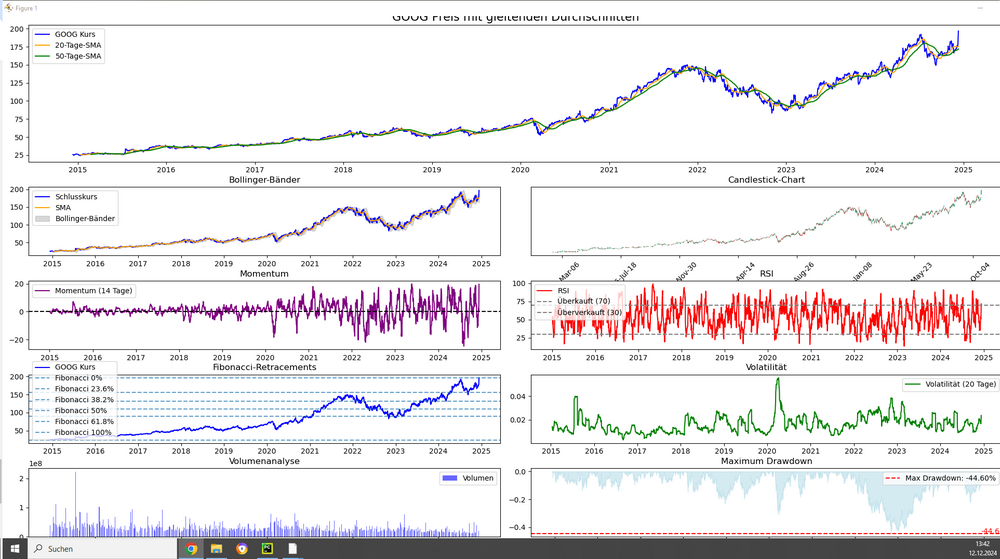Screen dimensions: 1000x559
Task: Click the Maximum Drawdown chart title
Action: click(766, 461)
